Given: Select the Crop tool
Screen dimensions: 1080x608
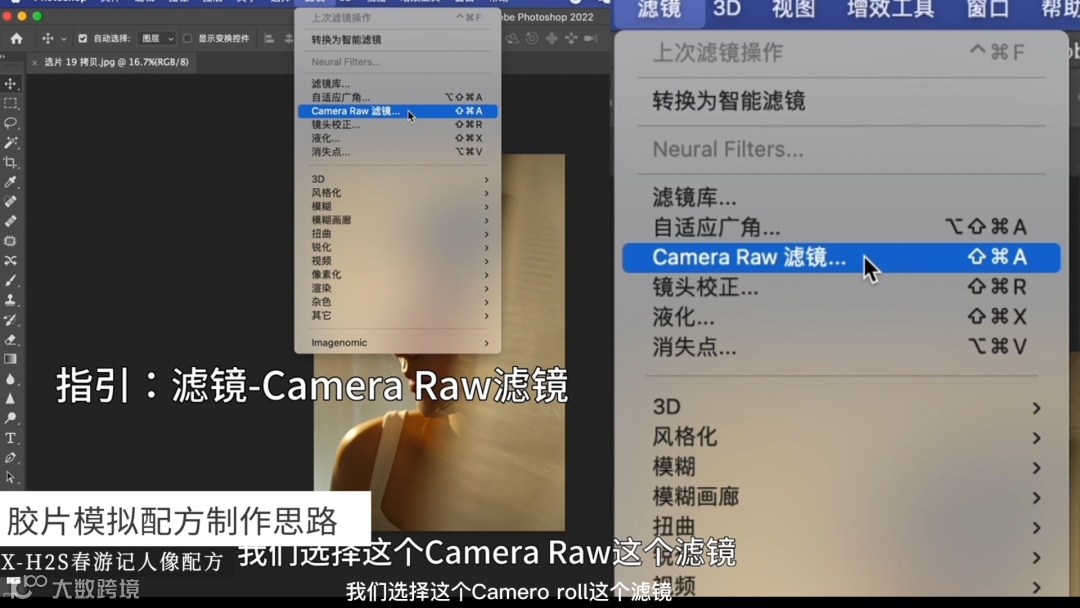Looking at the screenshot, I should (x=10, y=163).
